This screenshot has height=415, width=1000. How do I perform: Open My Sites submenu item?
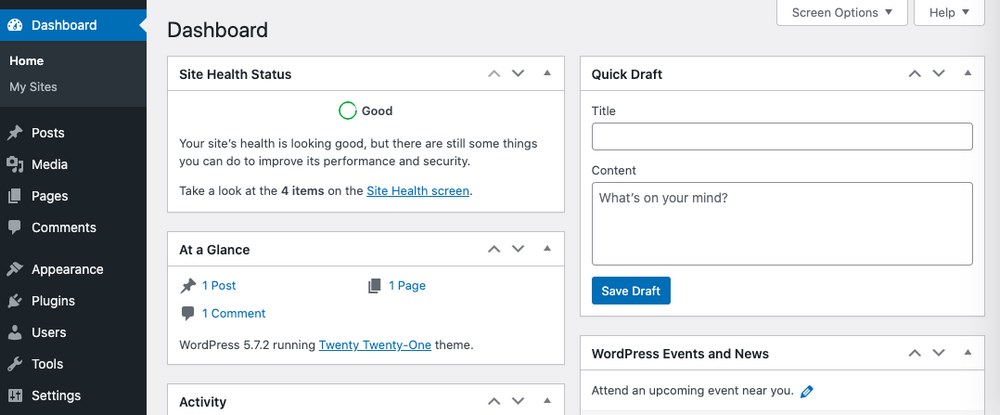tap(33, 87)
